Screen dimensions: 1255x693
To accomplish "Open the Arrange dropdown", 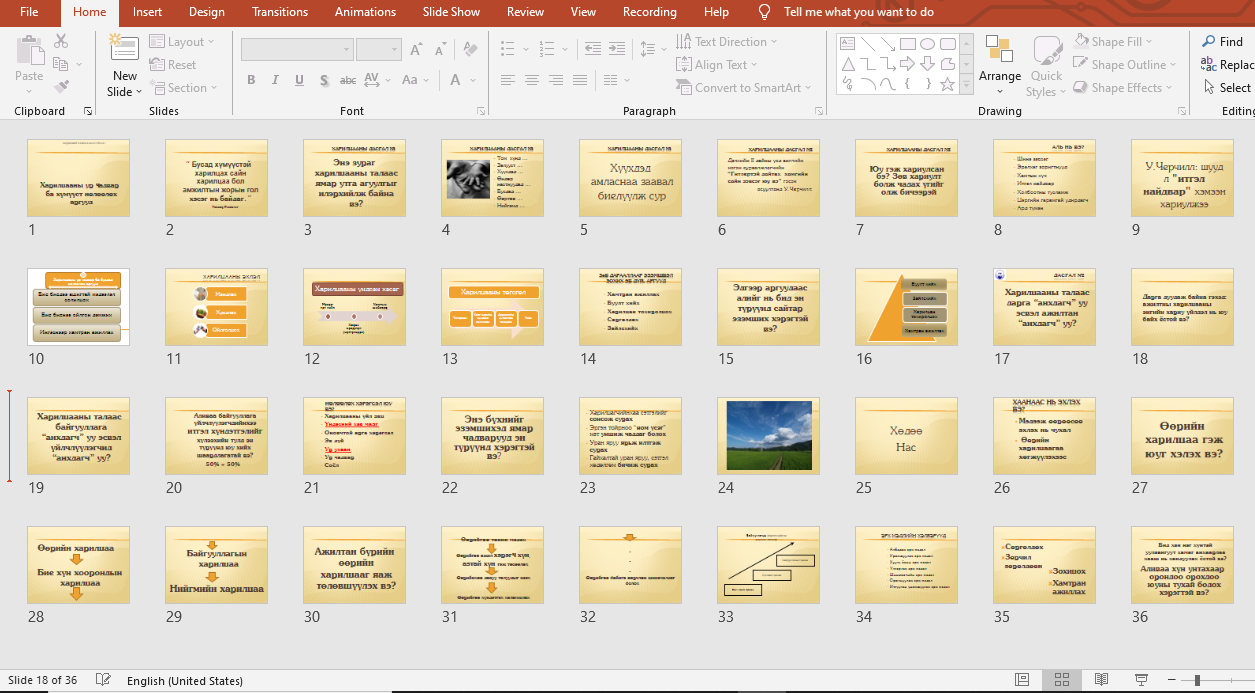I will point(999,76).
